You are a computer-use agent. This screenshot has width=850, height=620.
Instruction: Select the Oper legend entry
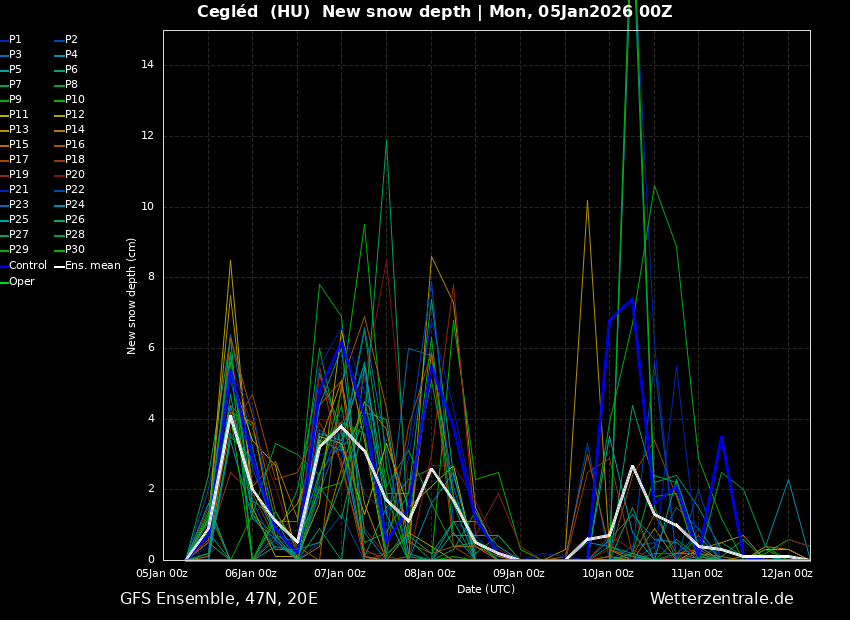click(x=22, y=282)
